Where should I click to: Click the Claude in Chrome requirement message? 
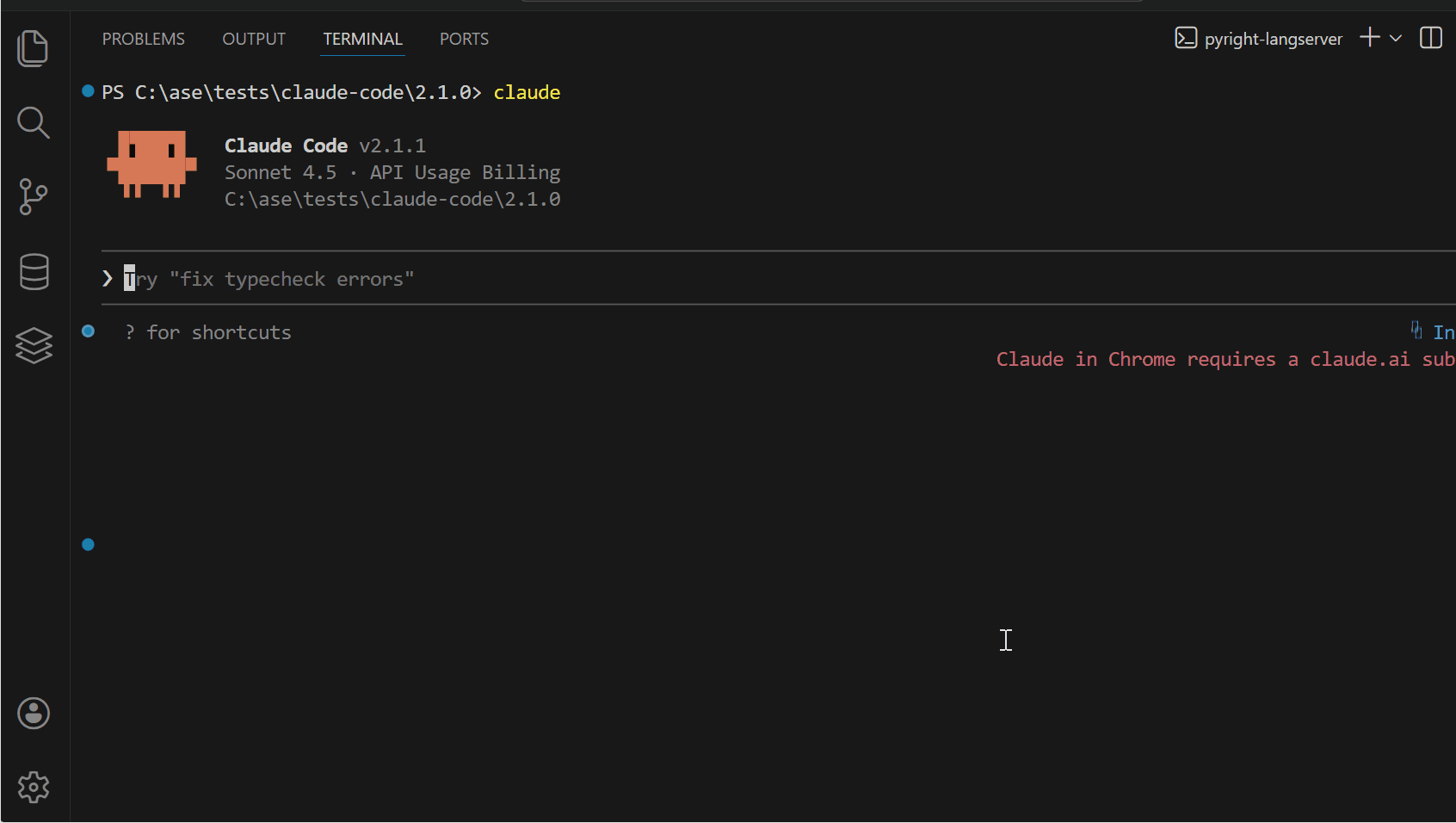coord(1225,359)
